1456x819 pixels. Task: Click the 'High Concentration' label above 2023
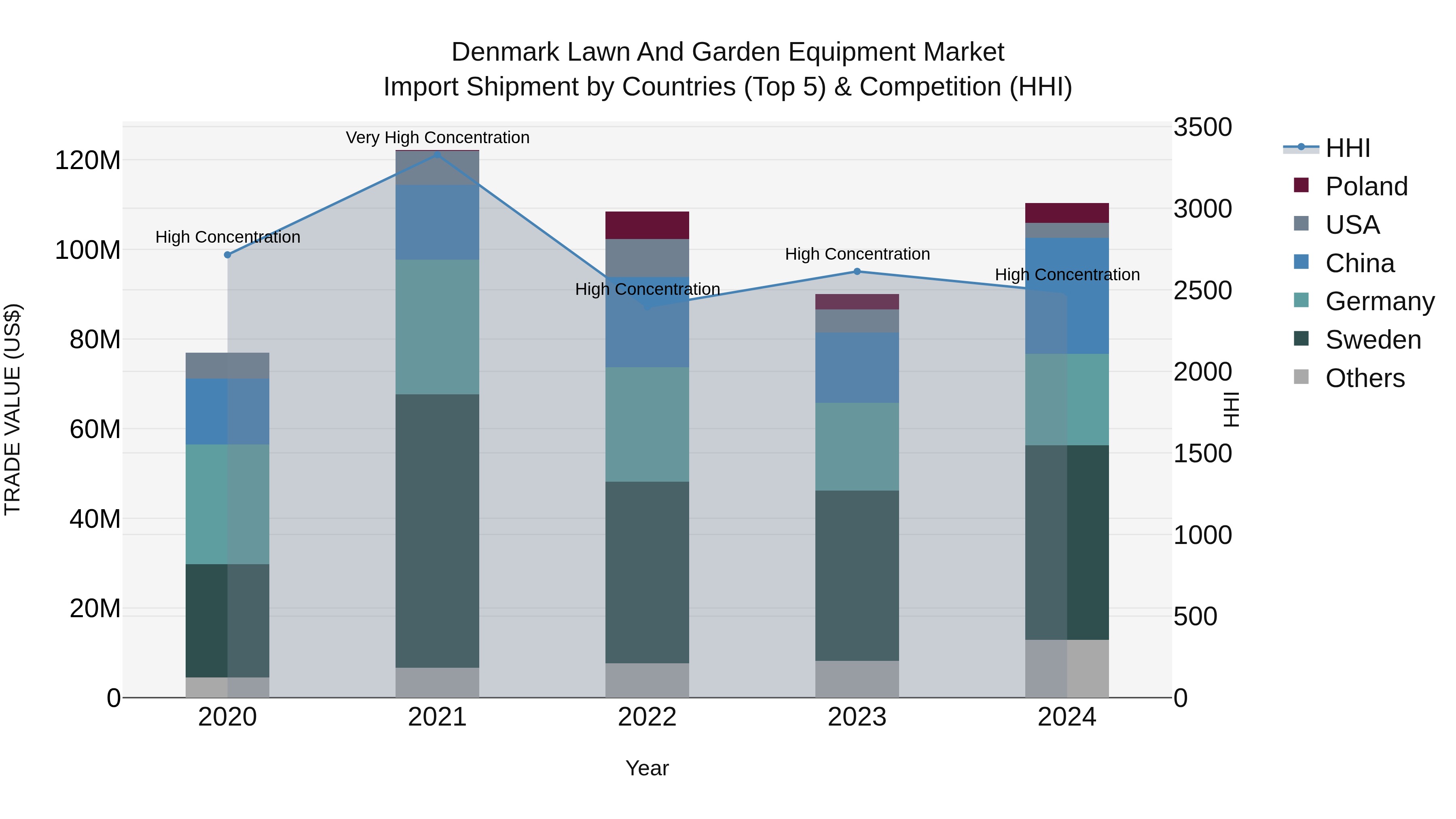[857, 254]
